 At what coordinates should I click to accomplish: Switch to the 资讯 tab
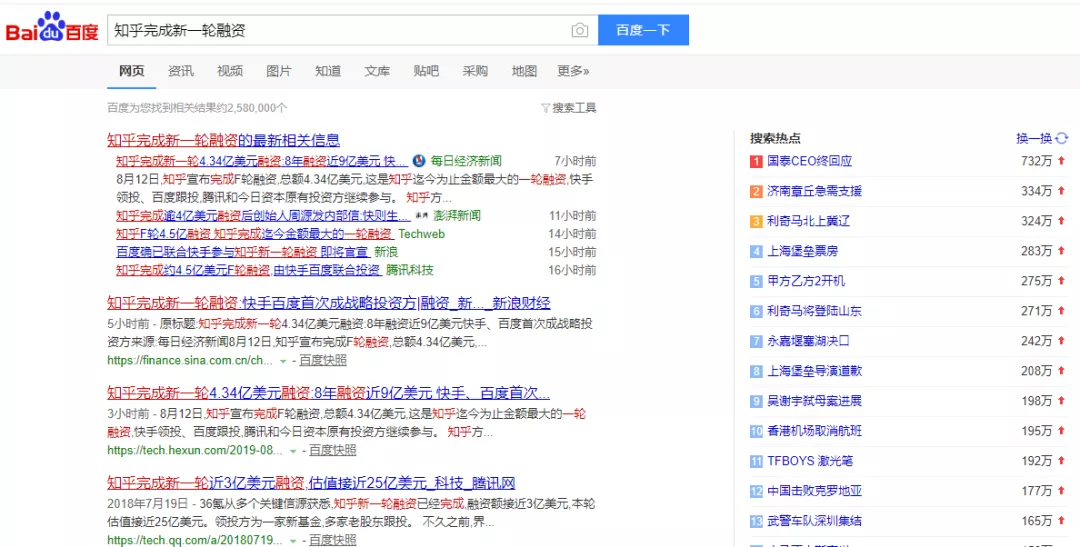click(x=180, y=71)
